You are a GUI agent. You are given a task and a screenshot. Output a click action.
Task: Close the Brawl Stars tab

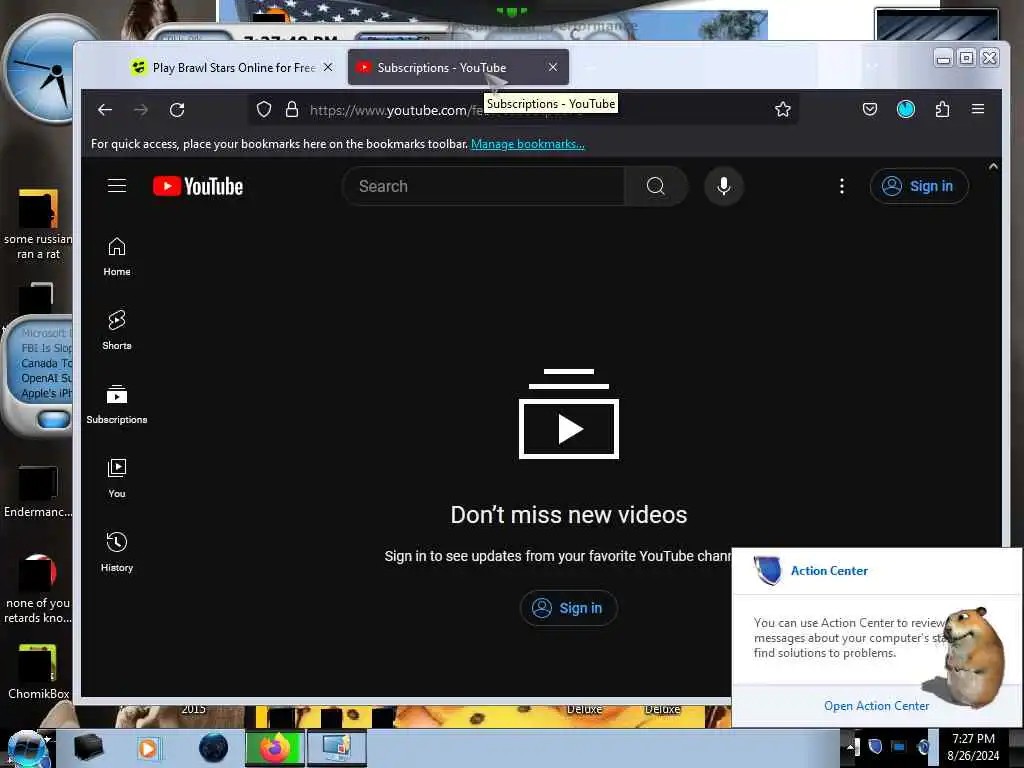pyautogui.click(x=328, y=67)
